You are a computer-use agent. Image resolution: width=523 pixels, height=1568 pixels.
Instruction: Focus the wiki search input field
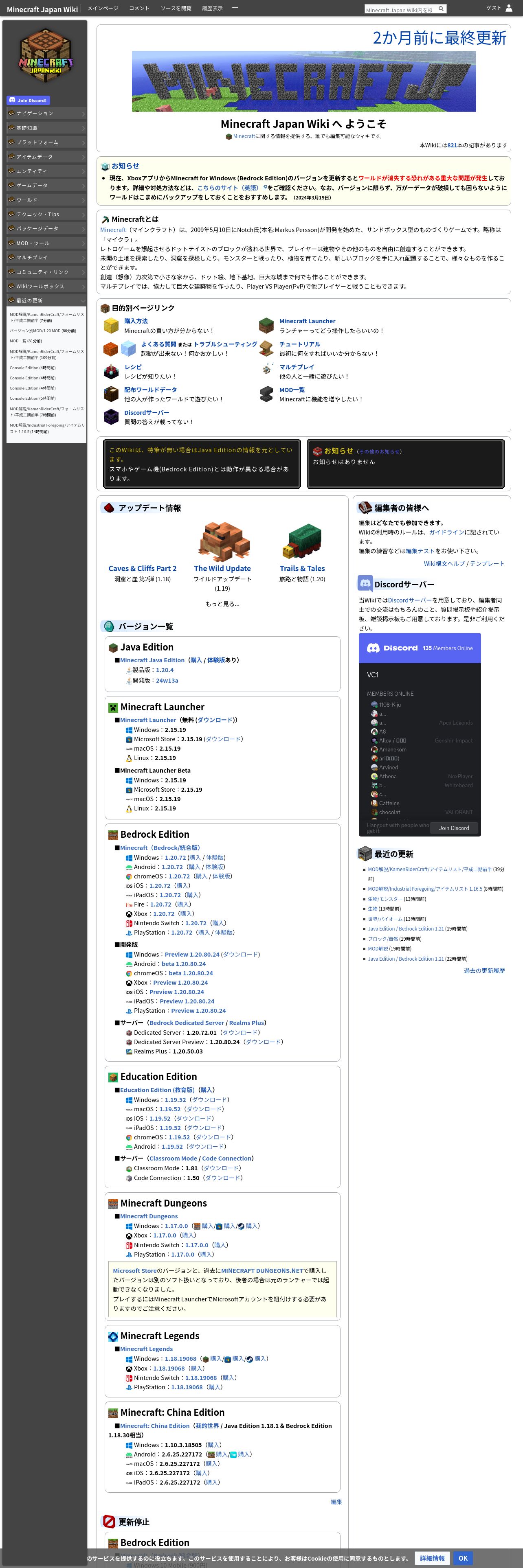click(400, 9)
